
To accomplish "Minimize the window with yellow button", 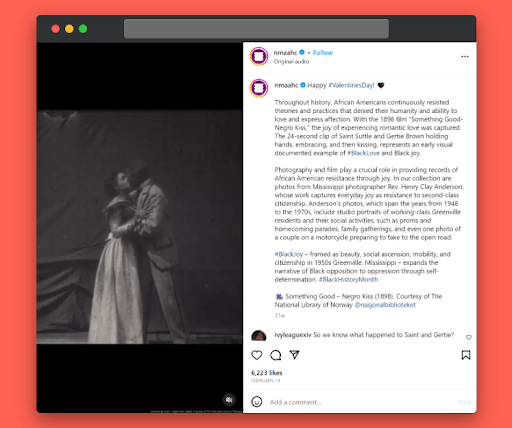I will tap(69, 29).
